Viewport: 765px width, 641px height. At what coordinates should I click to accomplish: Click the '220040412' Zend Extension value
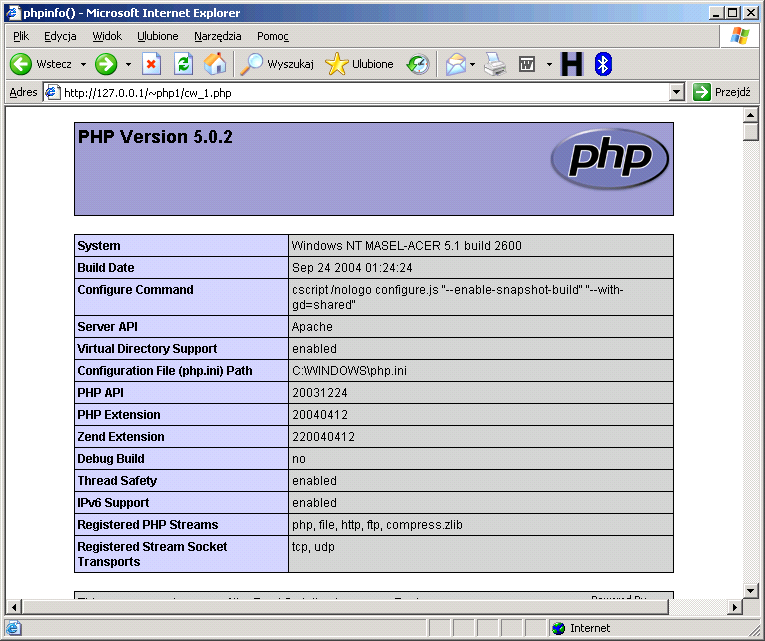pos(323,437)
